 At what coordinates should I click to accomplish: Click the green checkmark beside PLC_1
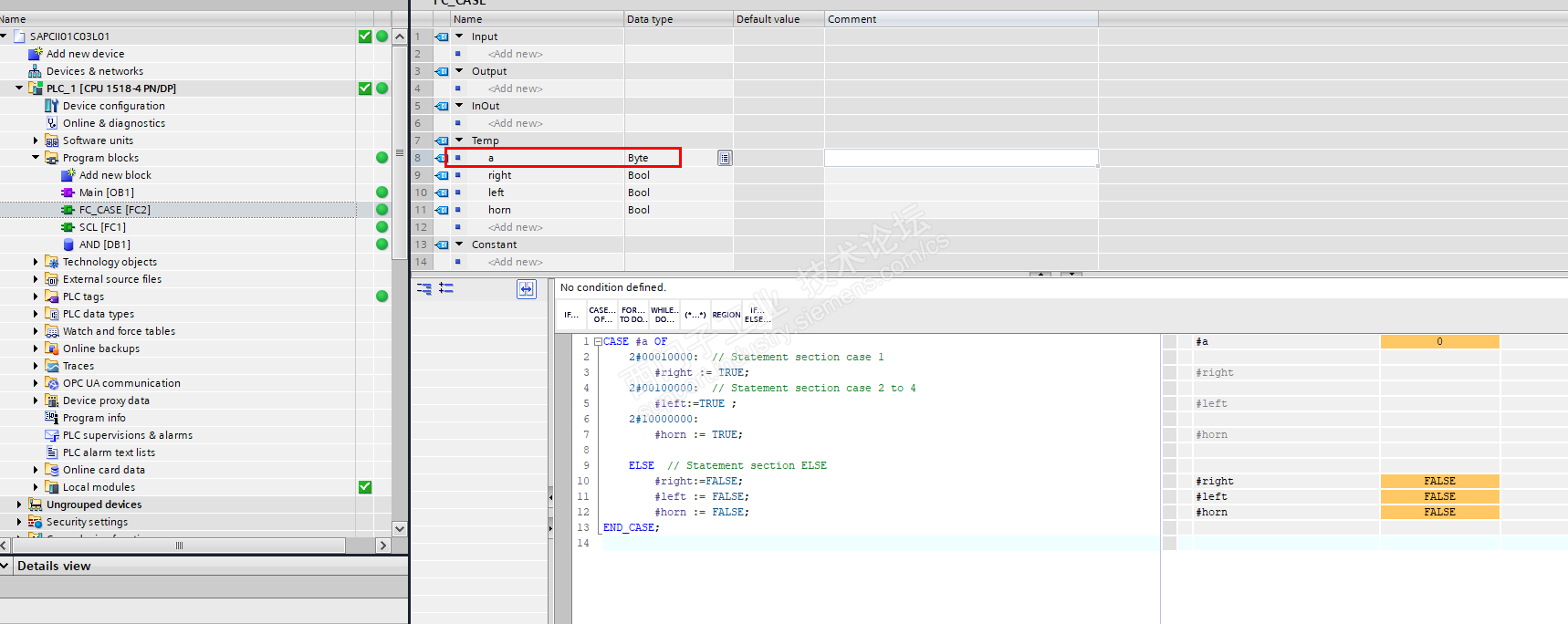pos(365,88)
